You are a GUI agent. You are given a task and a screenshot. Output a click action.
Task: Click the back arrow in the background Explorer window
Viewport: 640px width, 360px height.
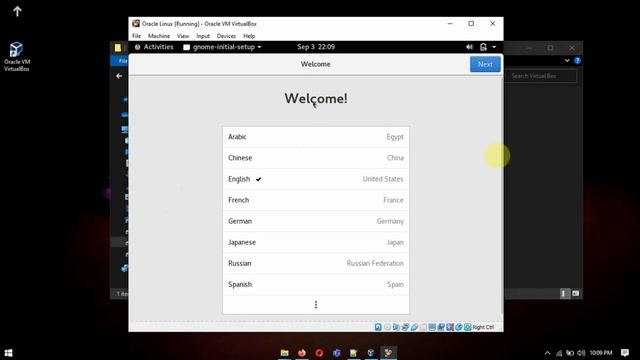click(119, 76)
